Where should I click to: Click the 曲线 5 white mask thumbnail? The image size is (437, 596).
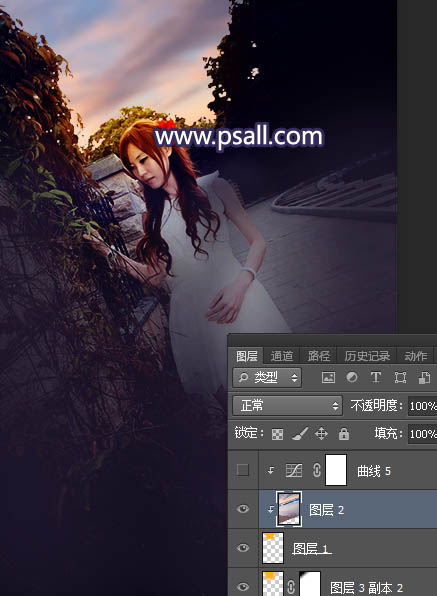[336, 470]
